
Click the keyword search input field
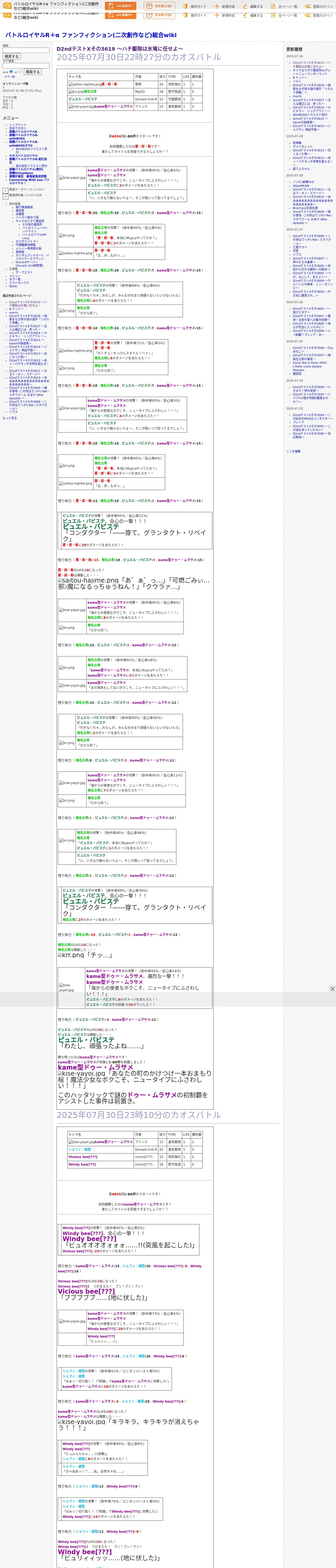(x=26, y=50)
